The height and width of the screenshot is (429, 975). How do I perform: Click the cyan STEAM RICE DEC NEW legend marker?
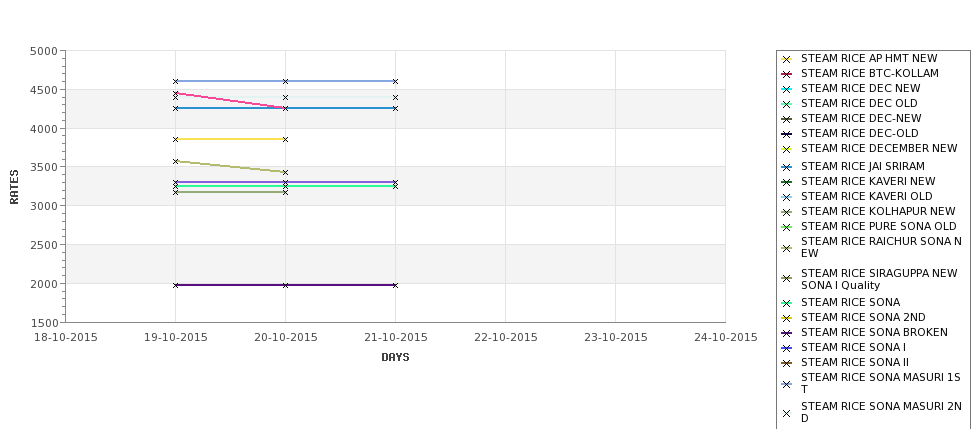(x=786, y=89)
